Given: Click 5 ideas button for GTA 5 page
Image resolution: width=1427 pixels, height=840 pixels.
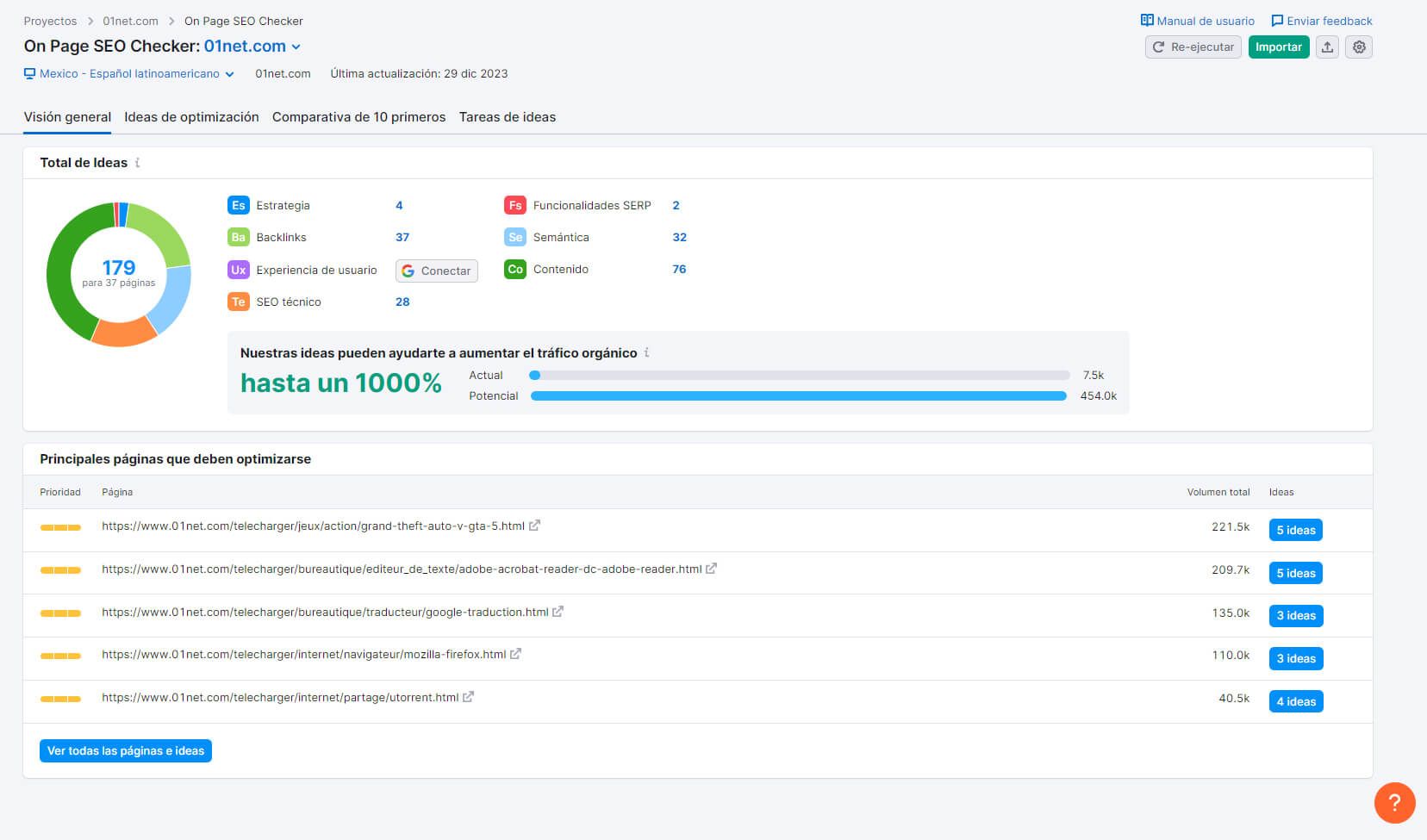Looking at the screenshot, I should (x=1295, y=530).
